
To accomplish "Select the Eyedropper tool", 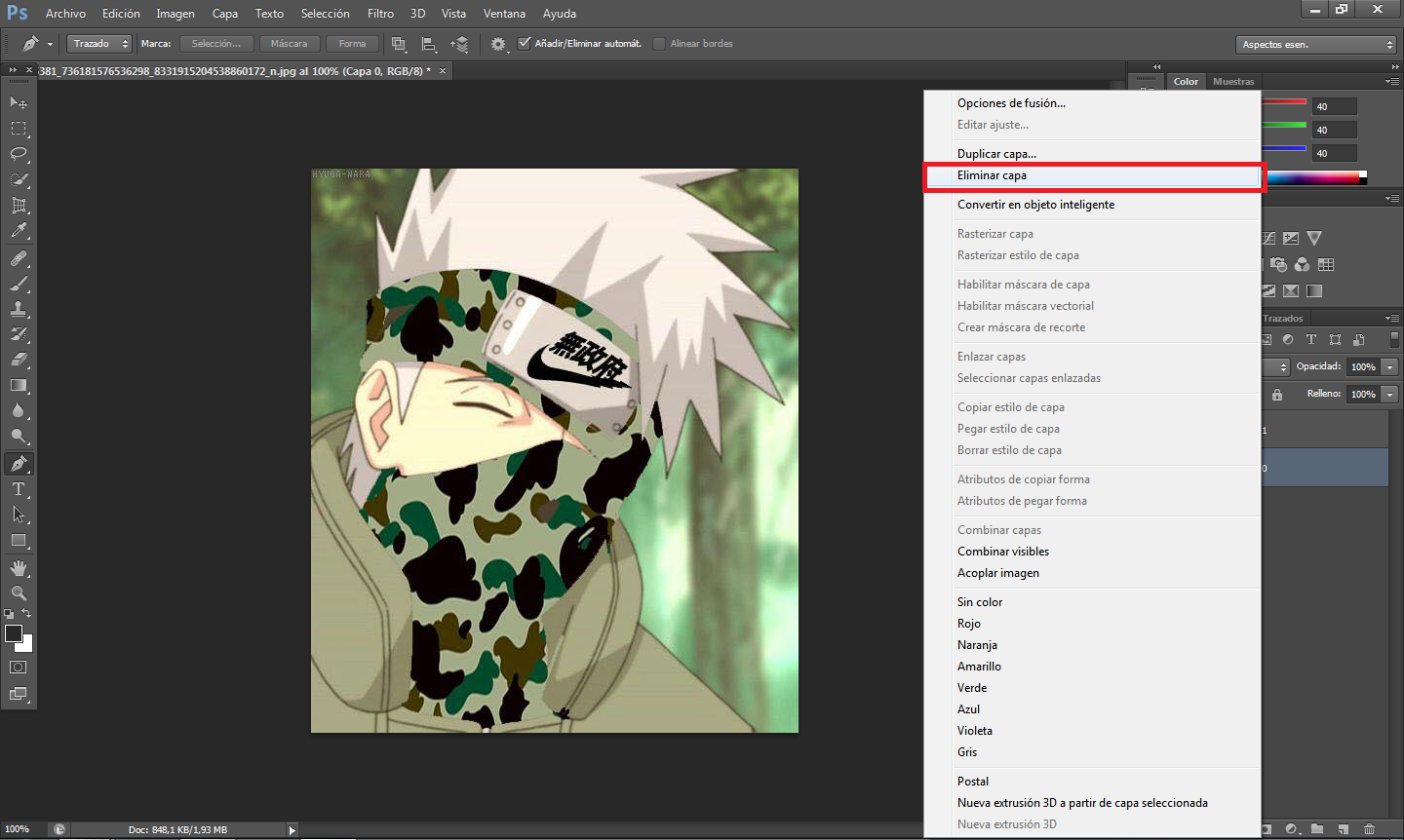I will point(19,231).
